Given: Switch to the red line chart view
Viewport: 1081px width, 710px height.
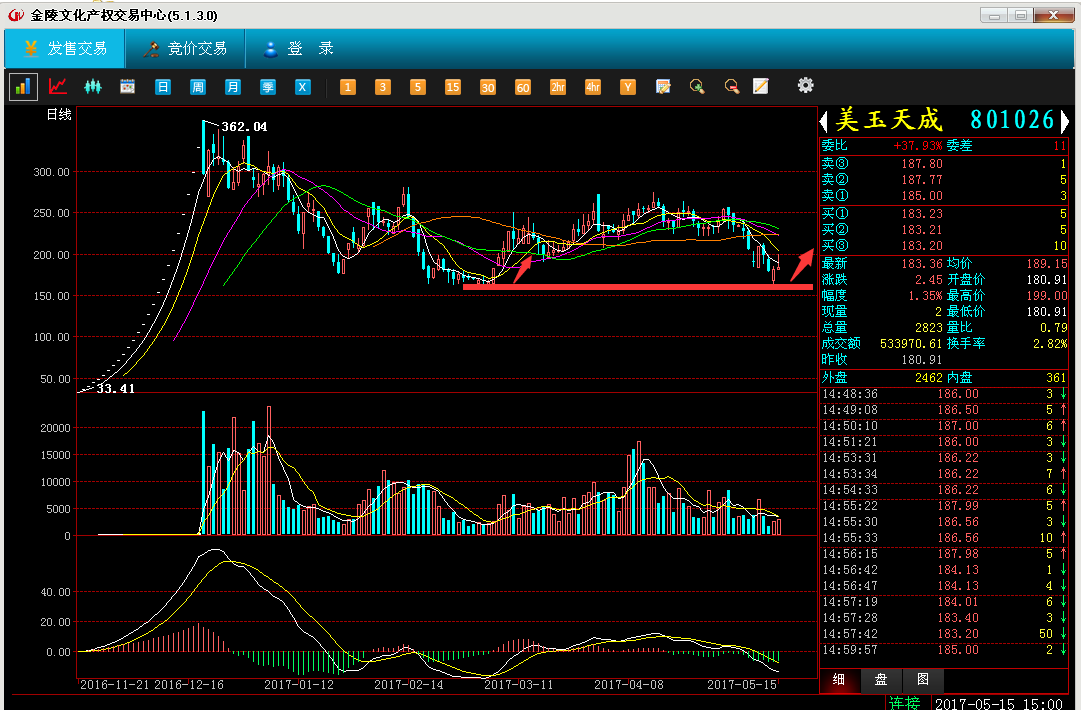Looking at the screenshot, I should (x=58, y=86).
